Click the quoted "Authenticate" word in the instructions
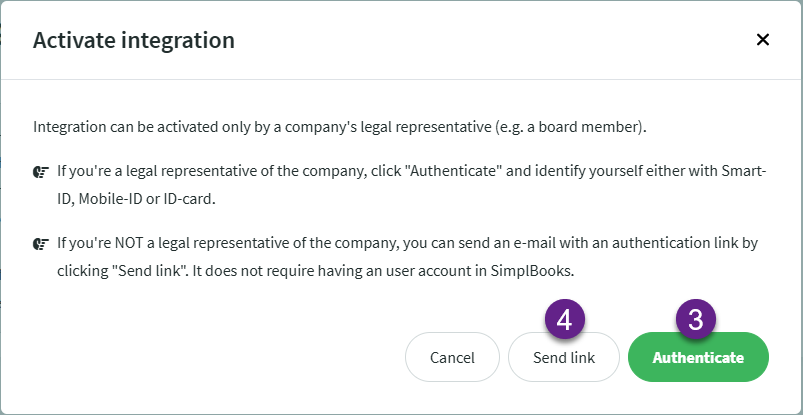This screenshot has height=415, width=803. [x=453, y=171]
